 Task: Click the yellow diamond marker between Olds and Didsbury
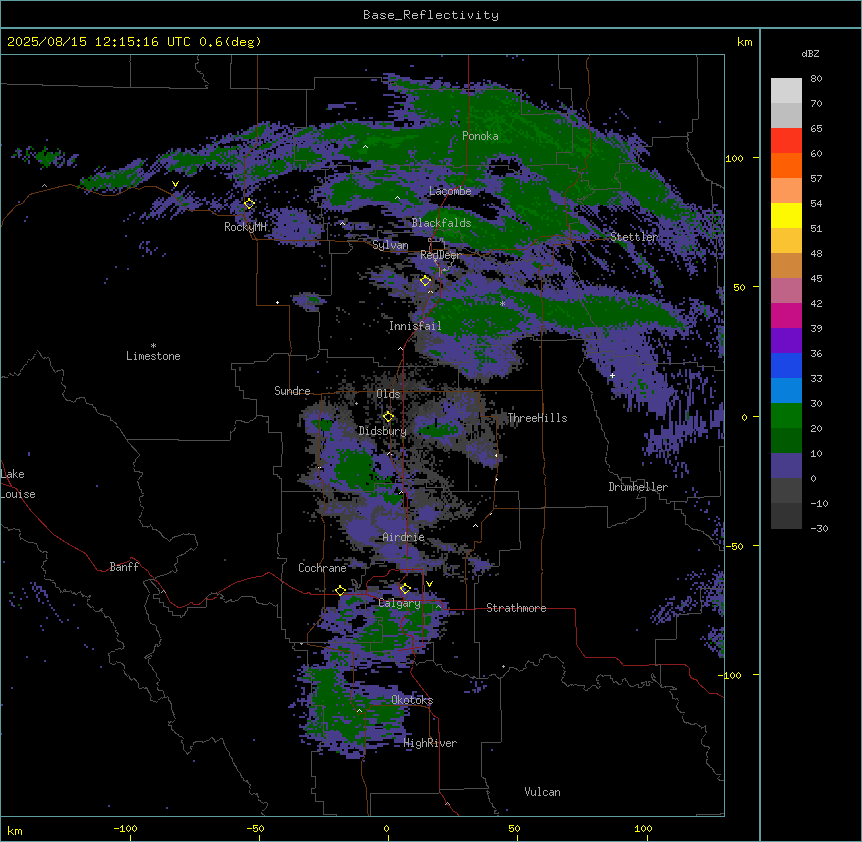(x=388, y=417)
